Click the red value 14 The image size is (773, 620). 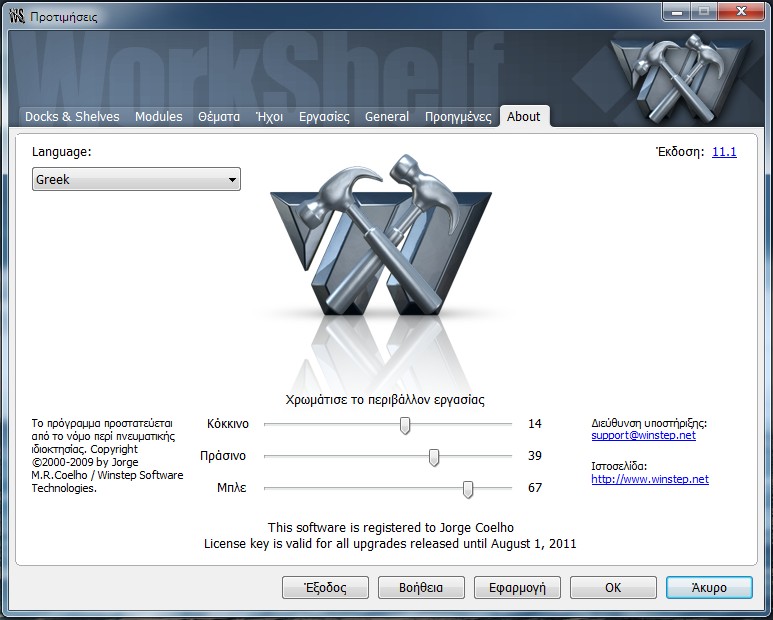pos(535,423)
